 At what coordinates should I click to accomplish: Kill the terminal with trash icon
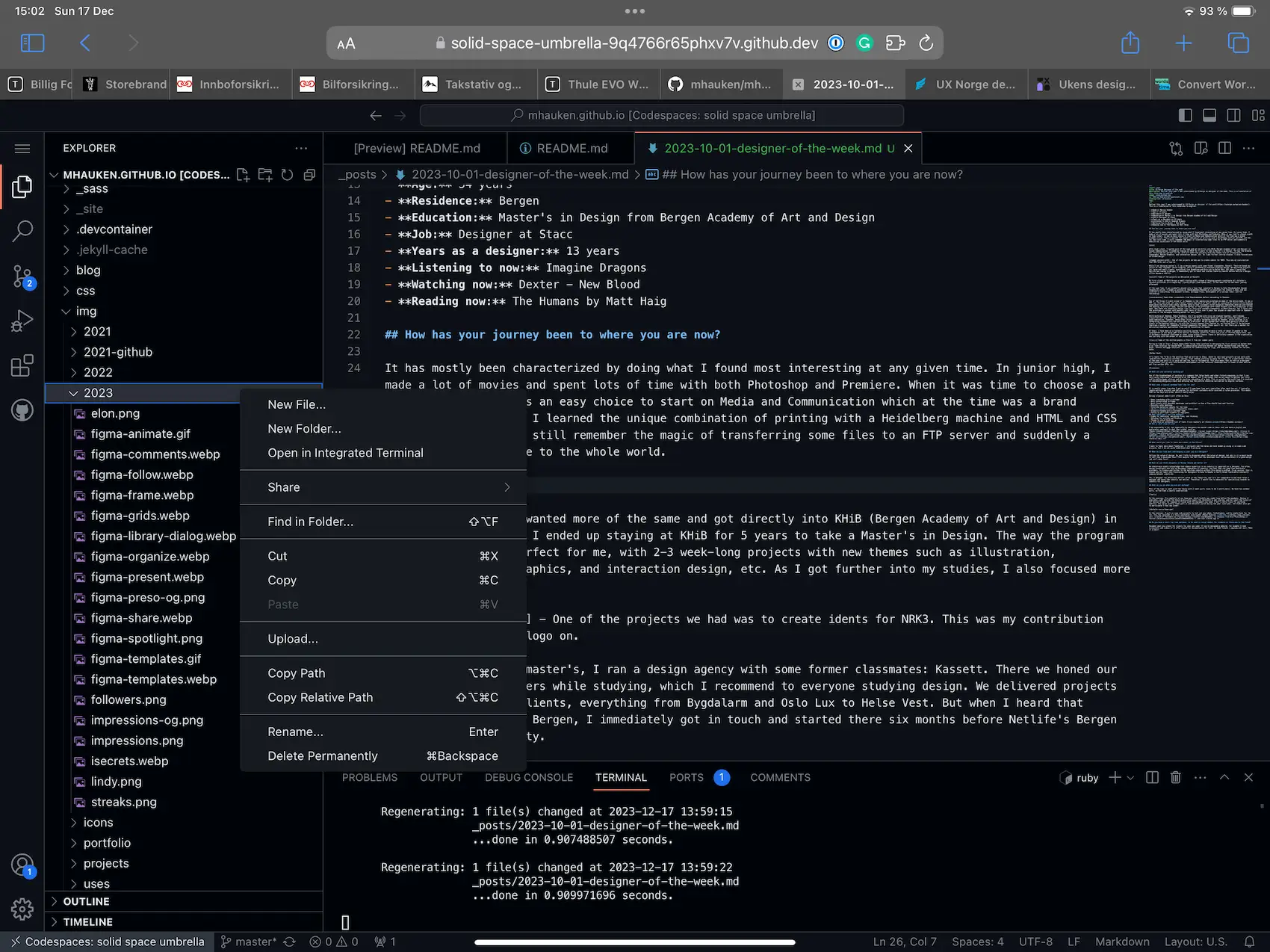[x=1175, y=777]
